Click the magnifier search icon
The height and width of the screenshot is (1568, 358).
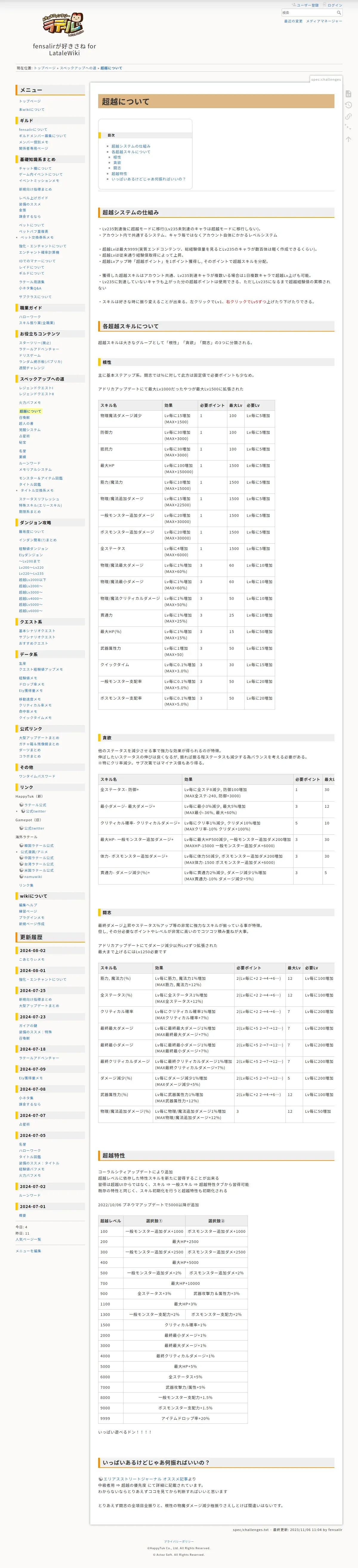click(x=339, y=13)
